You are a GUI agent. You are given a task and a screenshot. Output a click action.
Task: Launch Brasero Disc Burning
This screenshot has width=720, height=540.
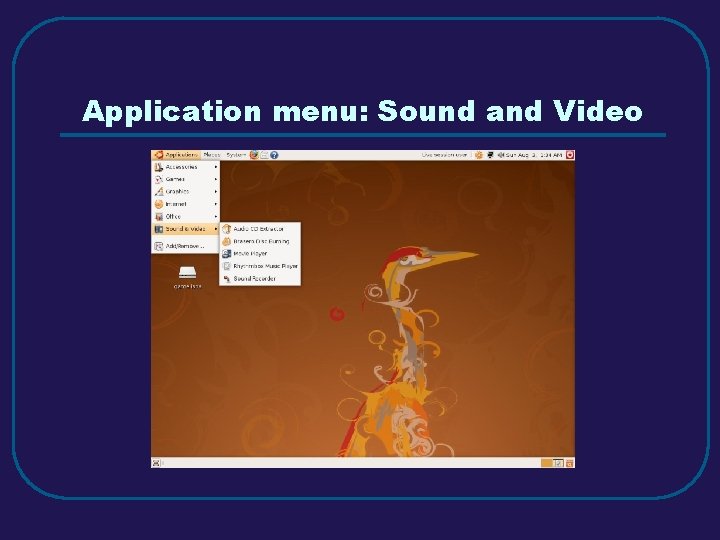tap(260, 241)
